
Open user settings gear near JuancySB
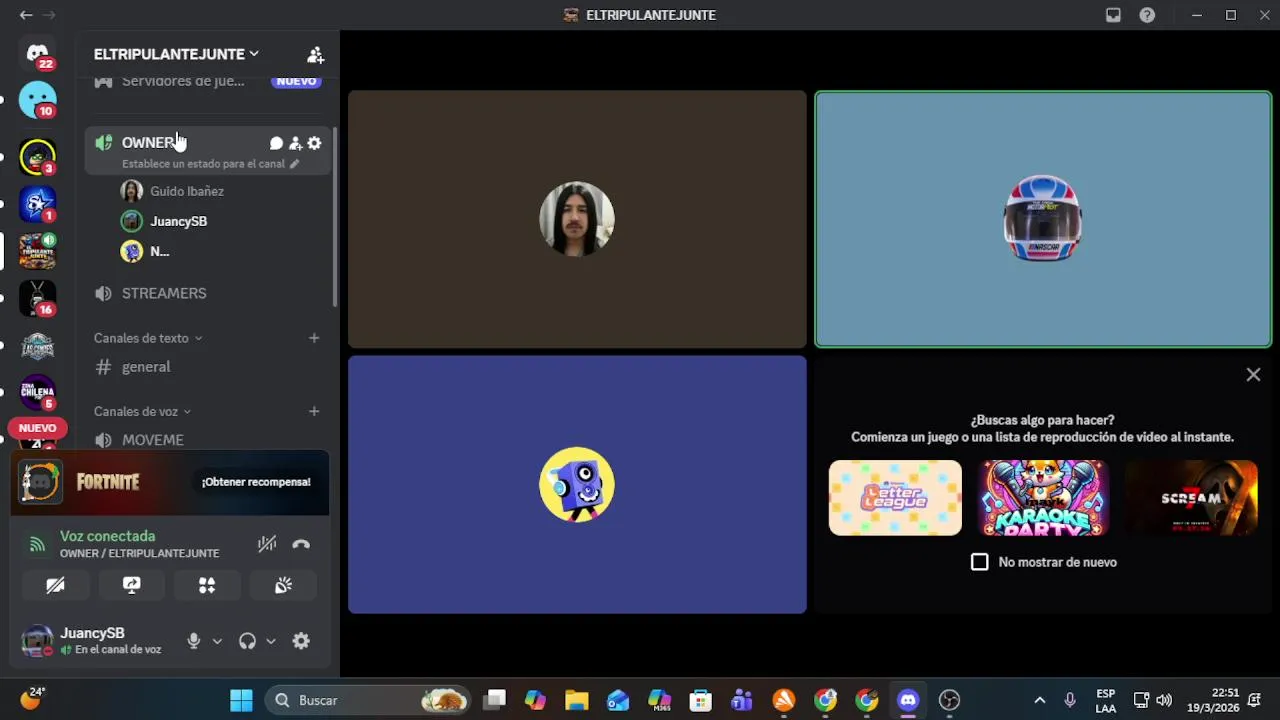[301, 641]
